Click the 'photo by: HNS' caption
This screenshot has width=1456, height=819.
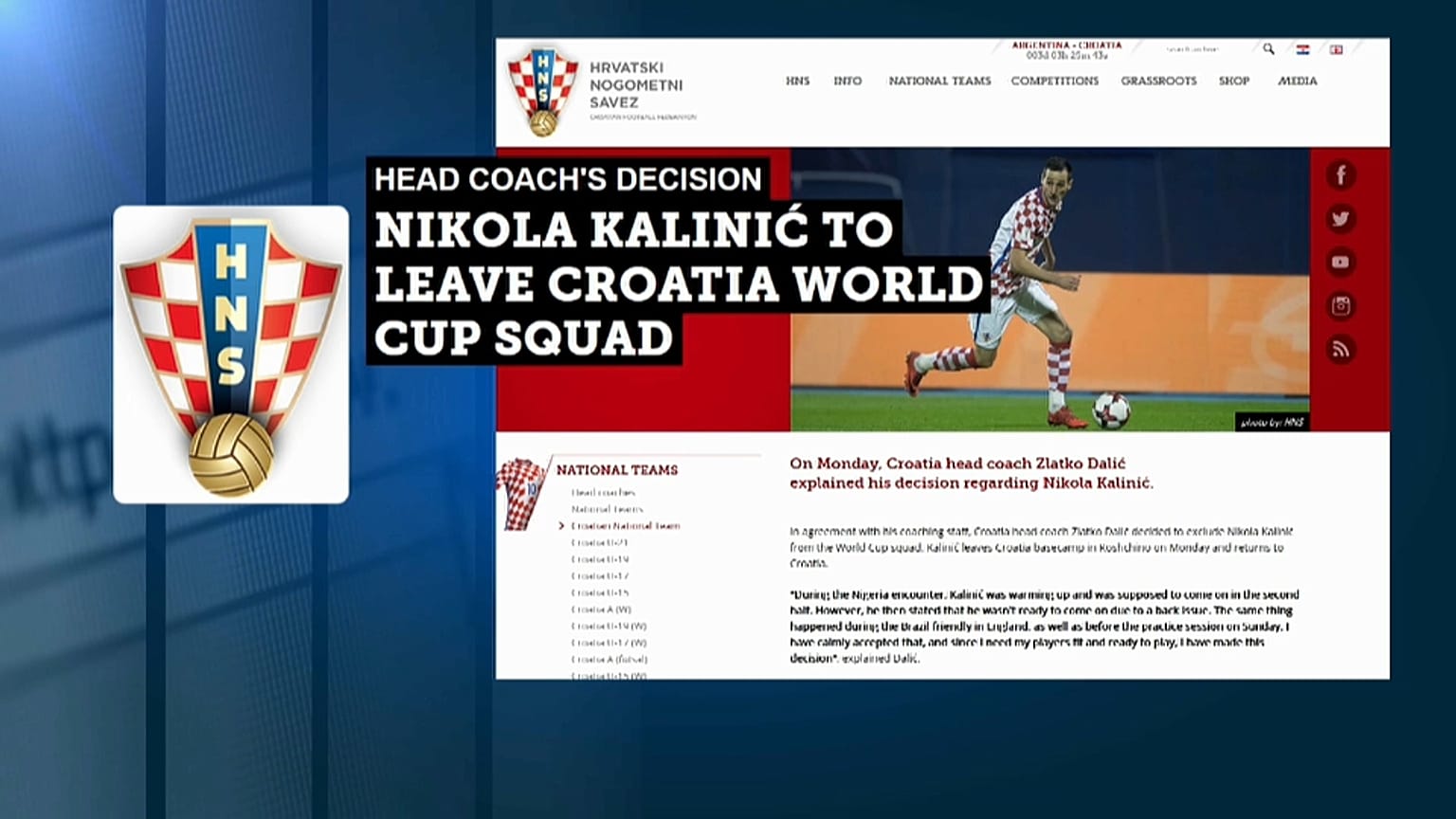click(x=1272, y=422)
